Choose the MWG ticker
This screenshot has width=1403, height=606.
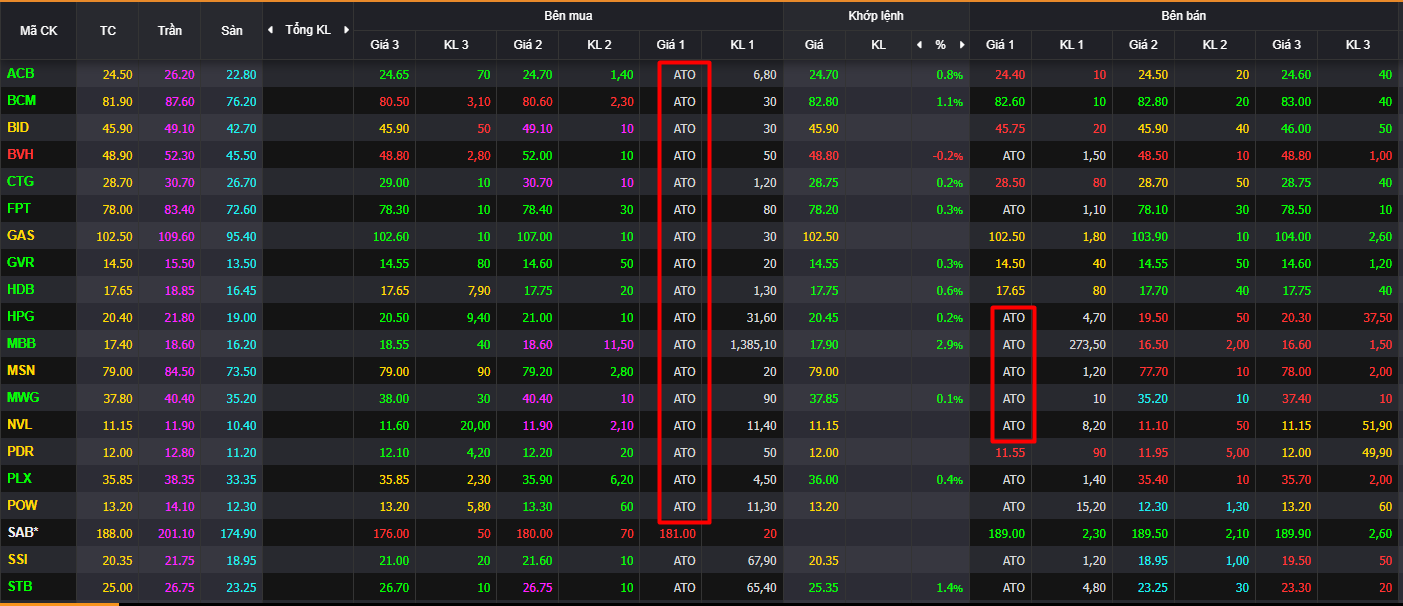(22, 397)
